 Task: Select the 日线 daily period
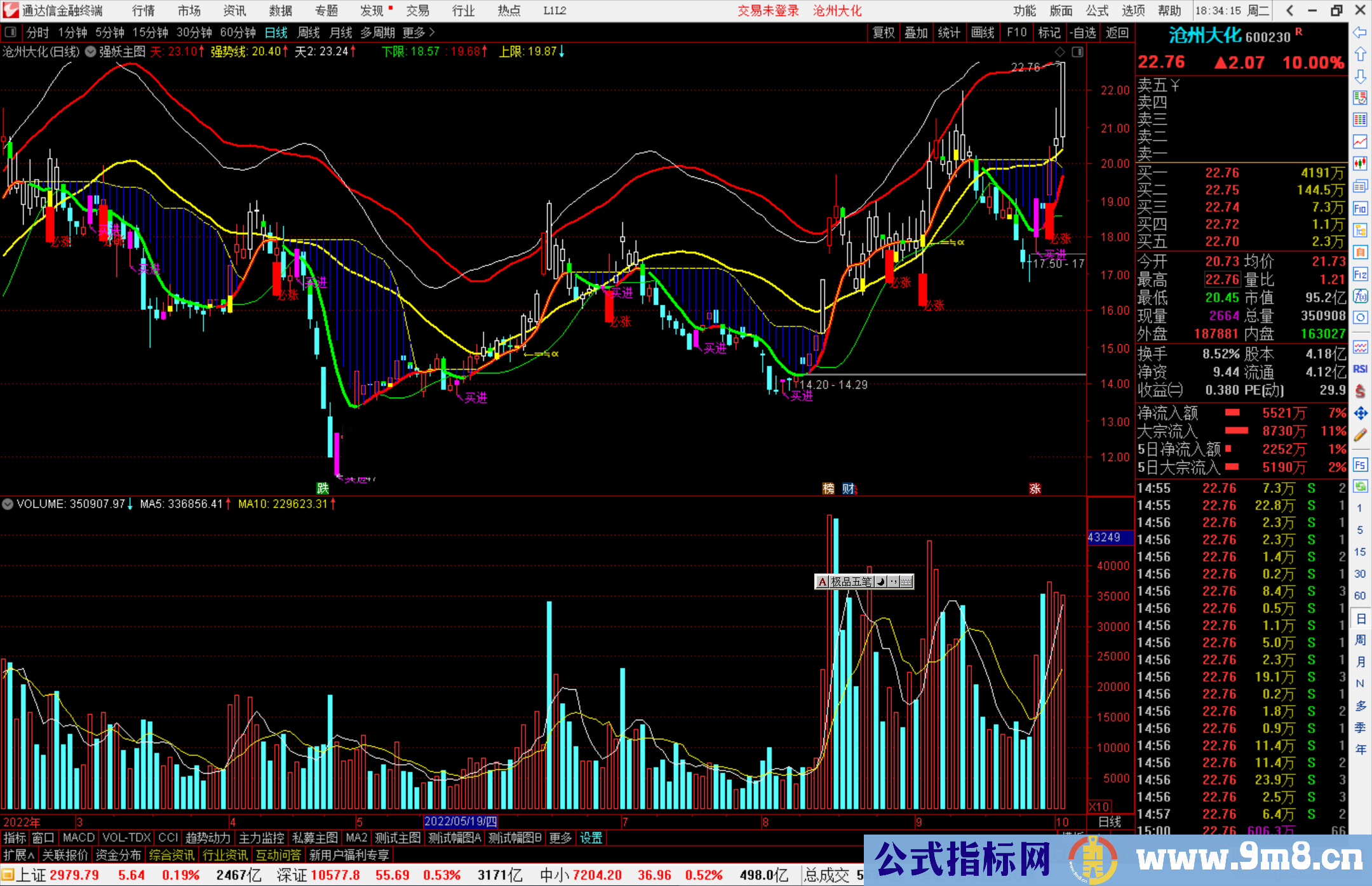(x=276, y=32)
